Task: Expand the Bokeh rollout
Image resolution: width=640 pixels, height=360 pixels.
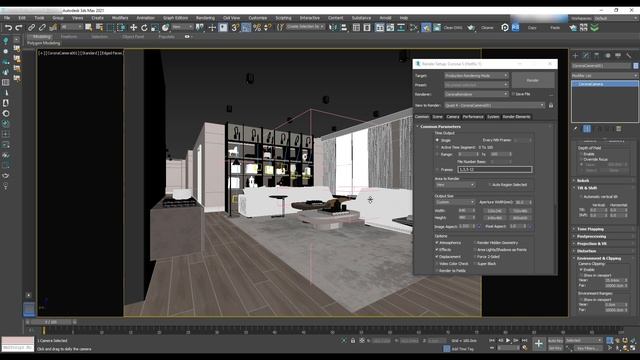Action: [x=583, y=180]
